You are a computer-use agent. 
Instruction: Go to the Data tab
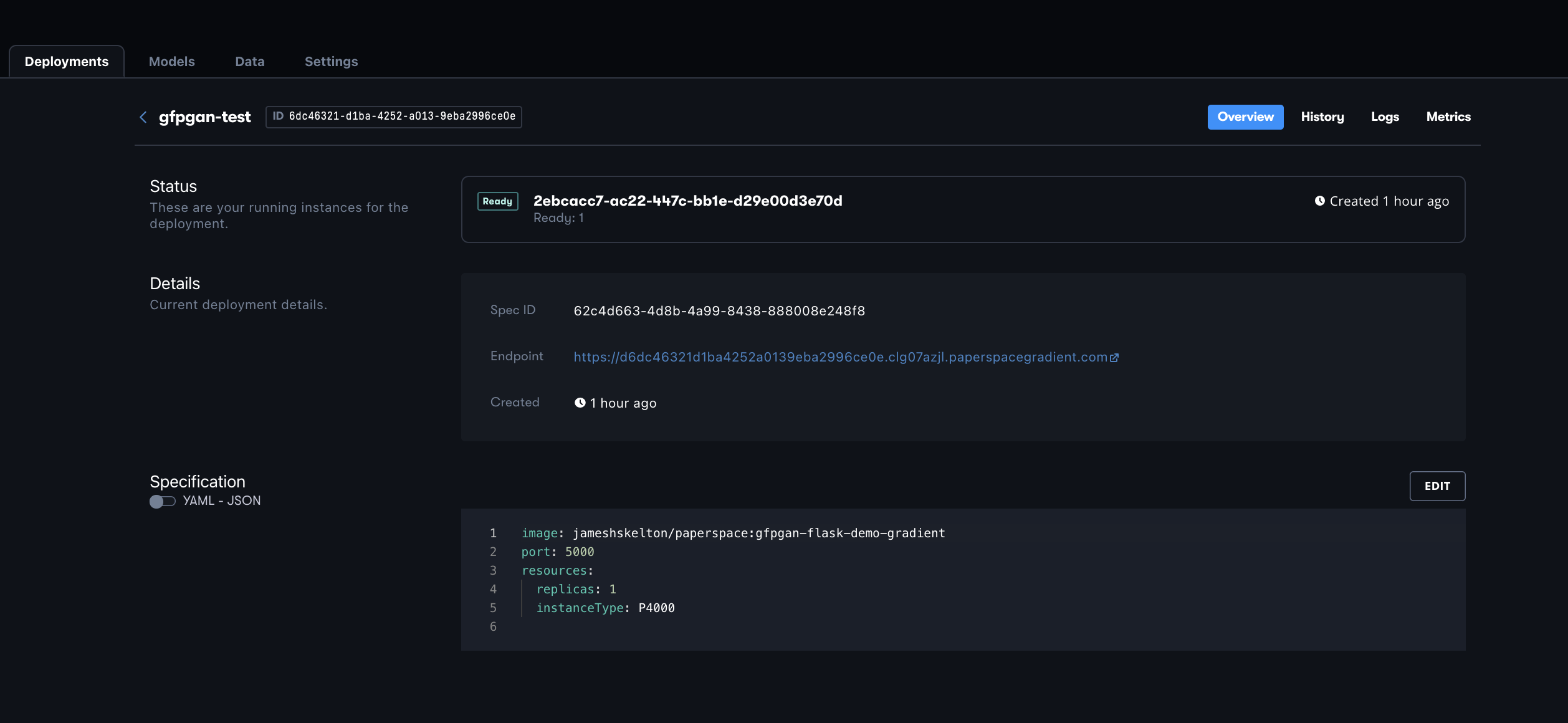(x=249, y=62)
